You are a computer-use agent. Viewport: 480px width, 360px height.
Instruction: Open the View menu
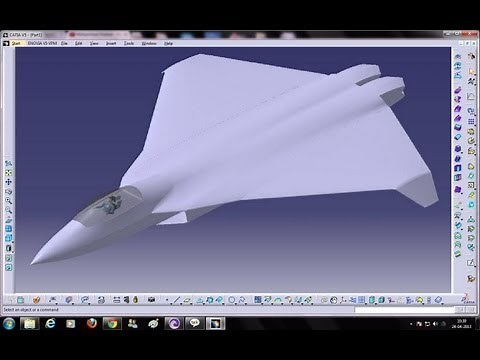coord(94,43)
